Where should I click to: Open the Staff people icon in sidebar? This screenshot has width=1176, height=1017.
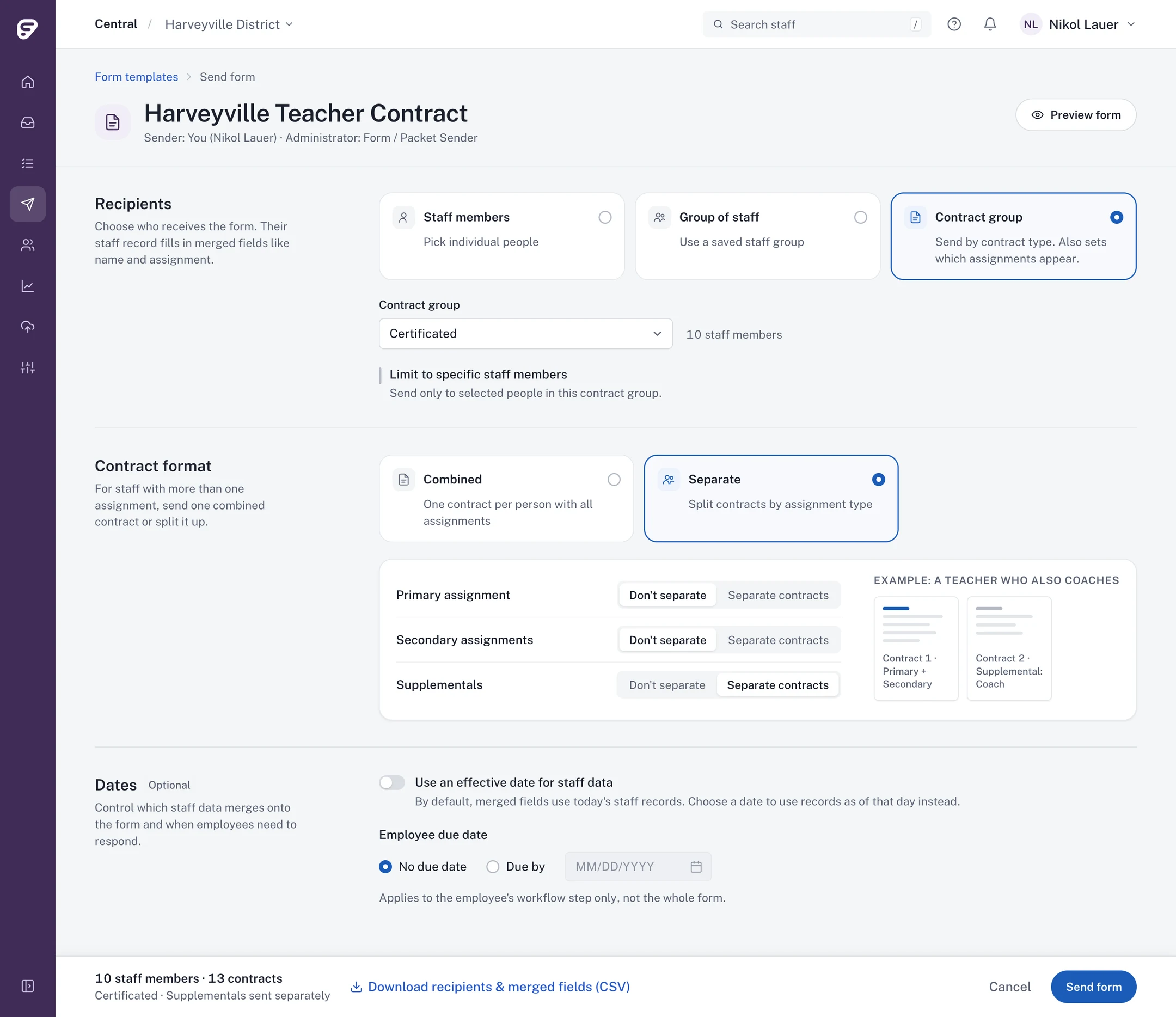(x=27, y=245)
